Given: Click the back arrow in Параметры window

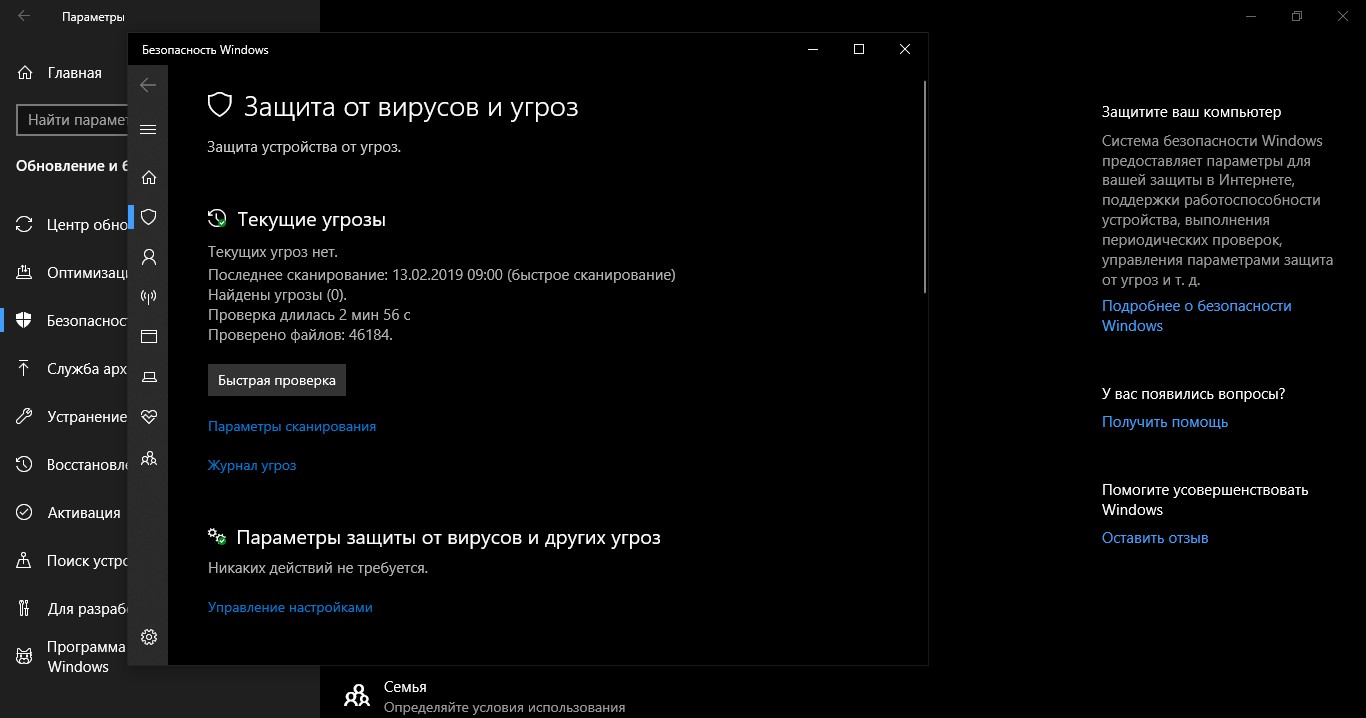Looking at the screenshot, I should [23, 17].
